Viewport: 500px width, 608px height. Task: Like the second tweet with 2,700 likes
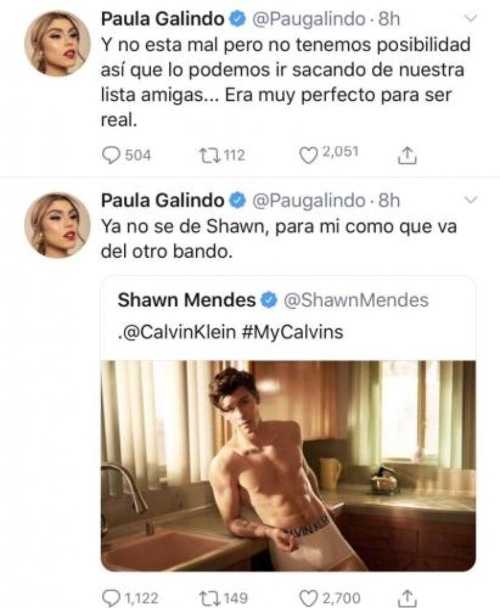pyautogui.click(x=308, y=598)
